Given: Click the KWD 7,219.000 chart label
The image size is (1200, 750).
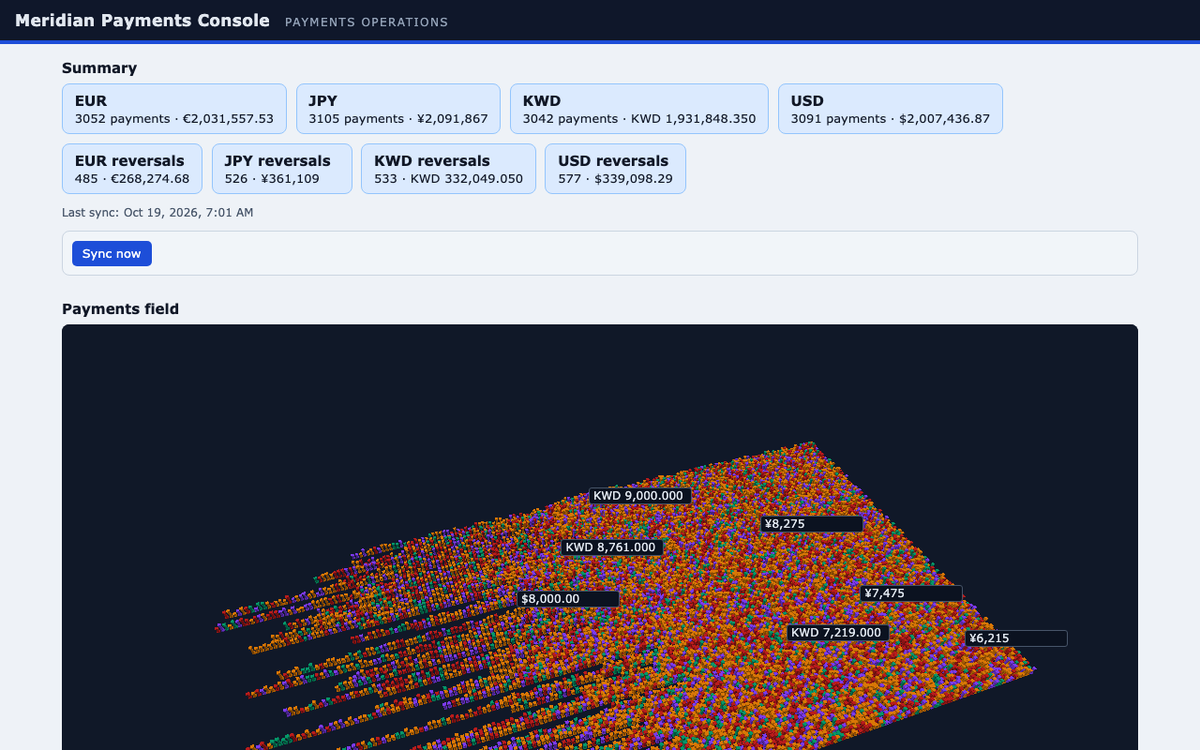Looking at the screenshot, I should tap(838, 633).
